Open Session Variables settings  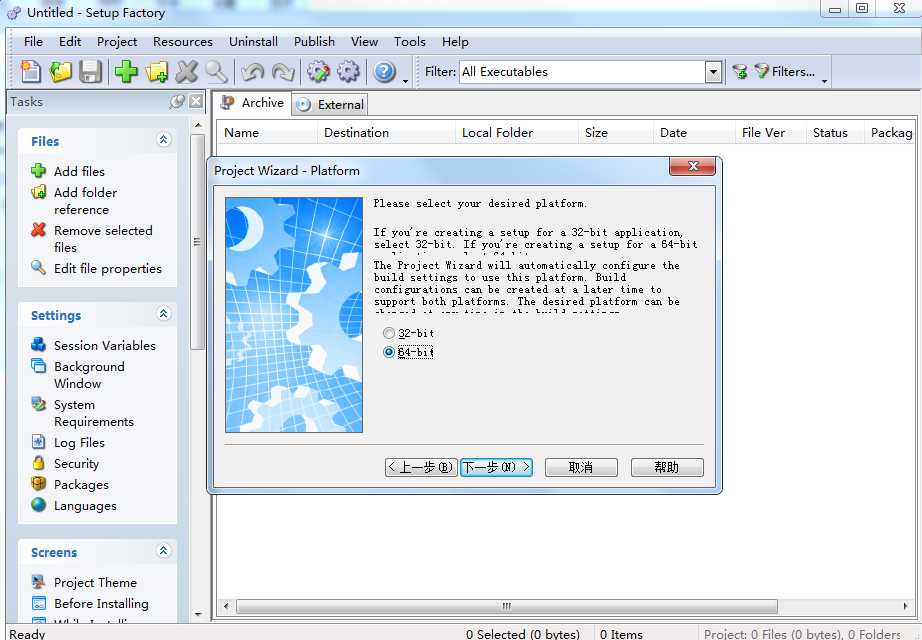click(x=105, y=345)
